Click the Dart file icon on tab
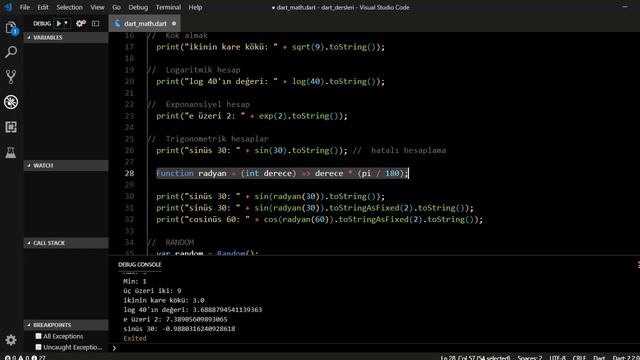This screenshot has height=360, width=640. click(118, 24)
